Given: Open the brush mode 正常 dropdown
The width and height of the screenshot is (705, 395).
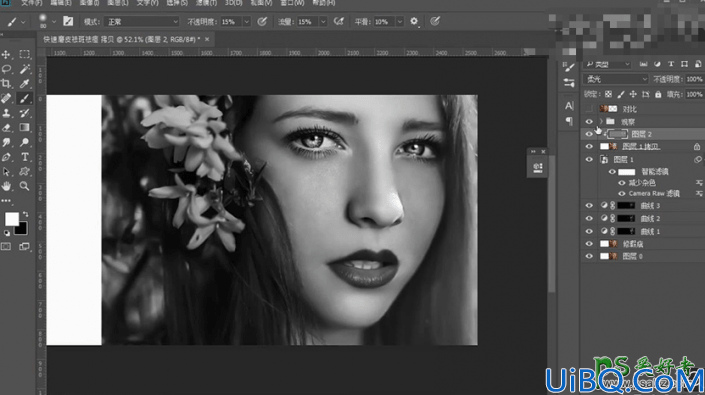Looking at the screenshot, I should [x=142, y=22].
